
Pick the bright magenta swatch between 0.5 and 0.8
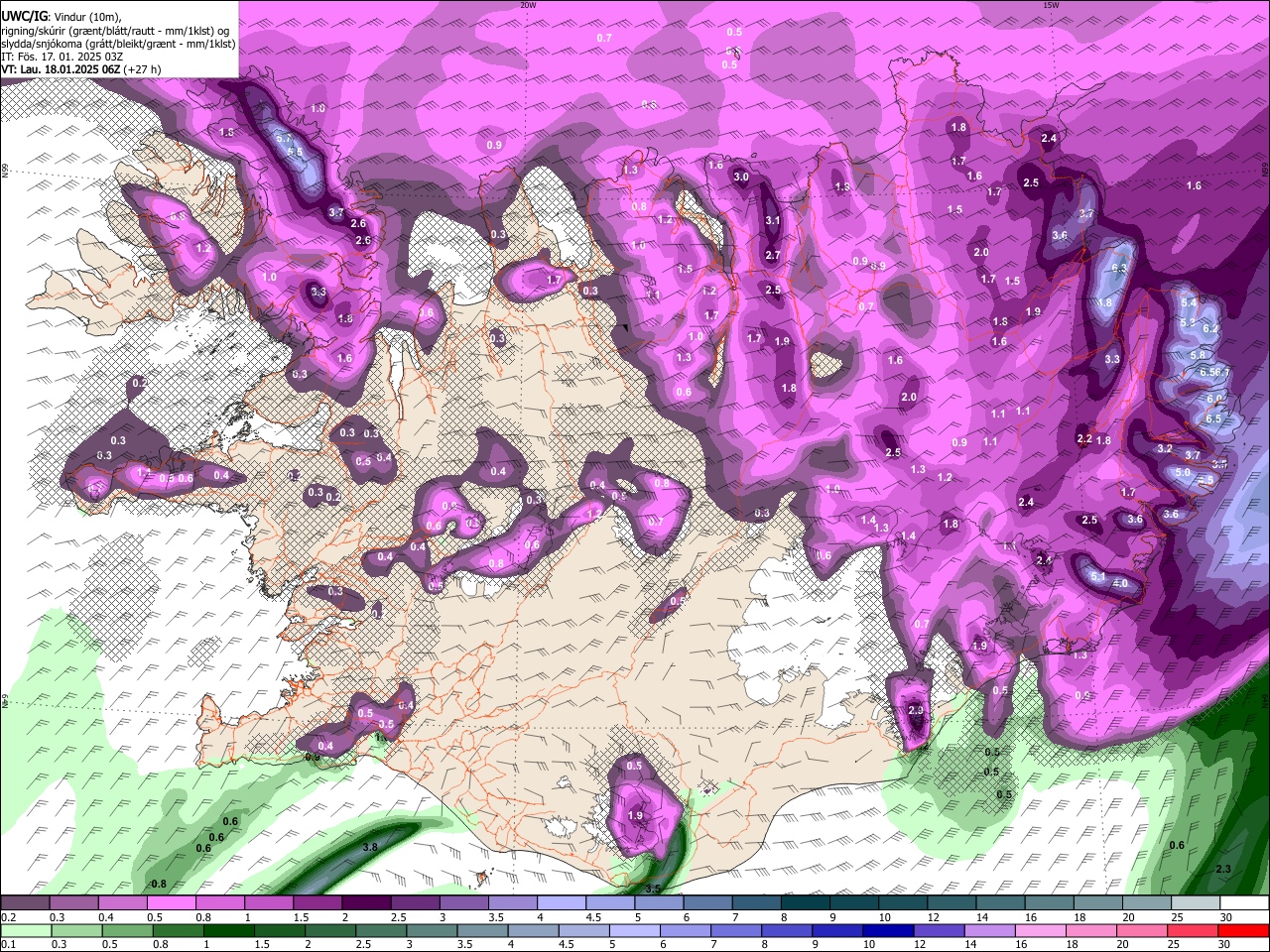[x=171, y=902]
